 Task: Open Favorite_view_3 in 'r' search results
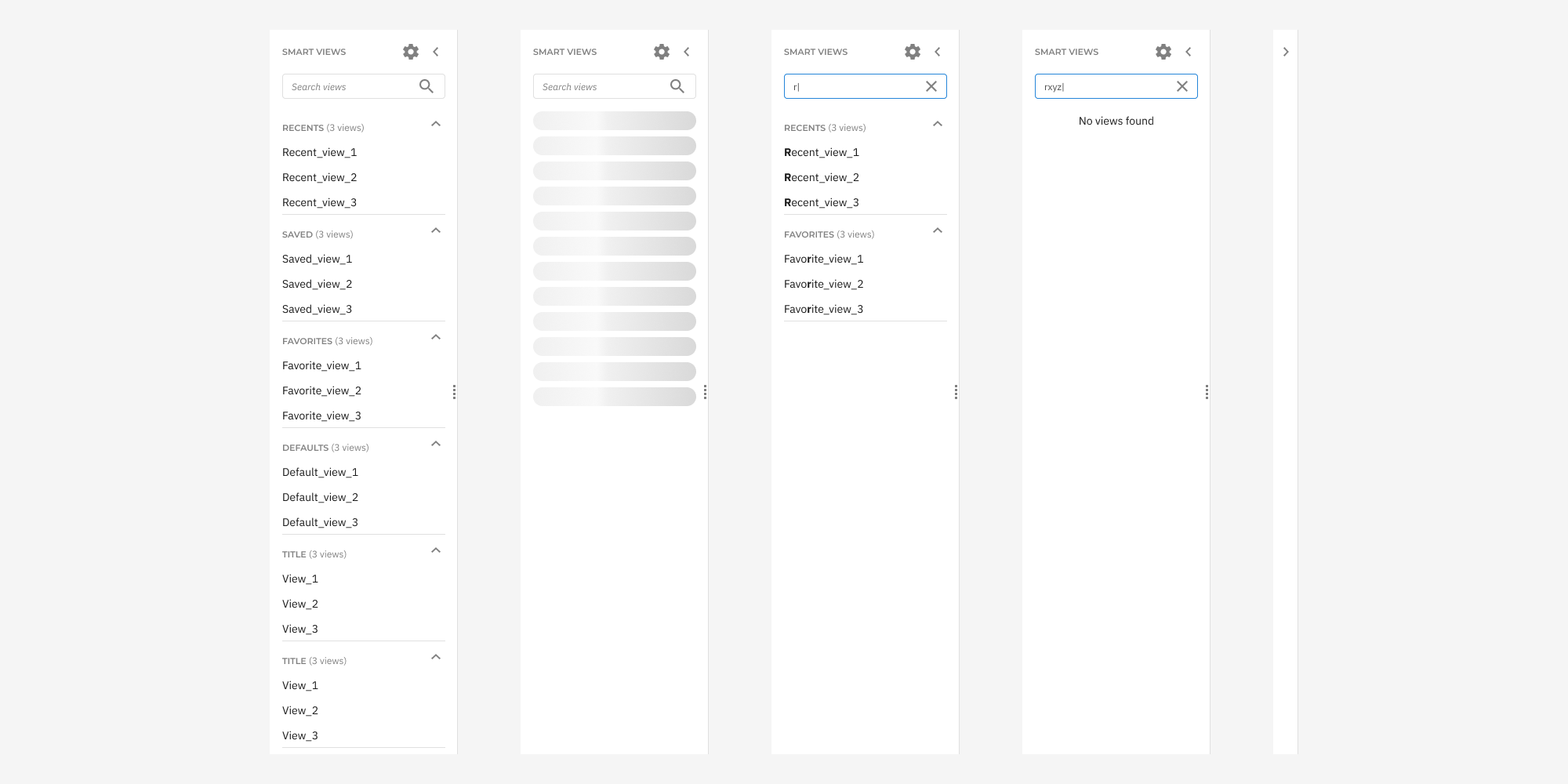(824, 309)
